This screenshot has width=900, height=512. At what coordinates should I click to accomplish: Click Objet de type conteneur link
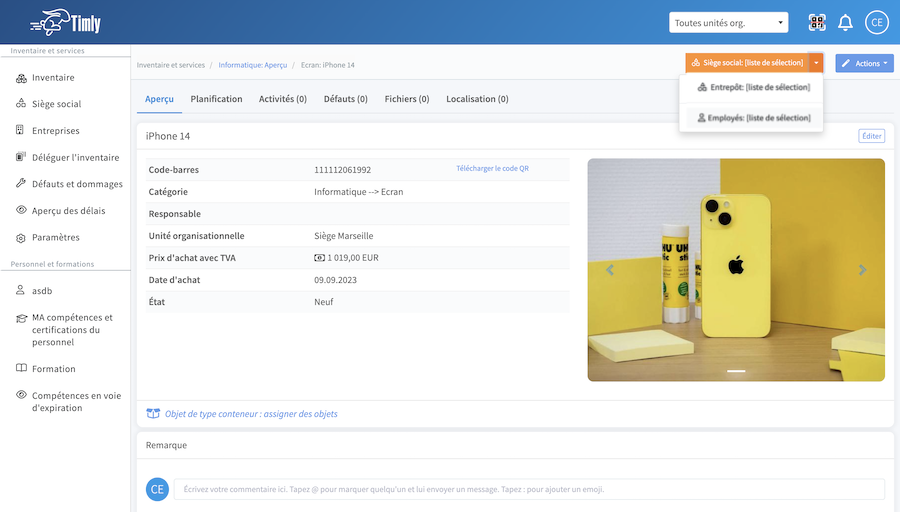click(251, 414)
